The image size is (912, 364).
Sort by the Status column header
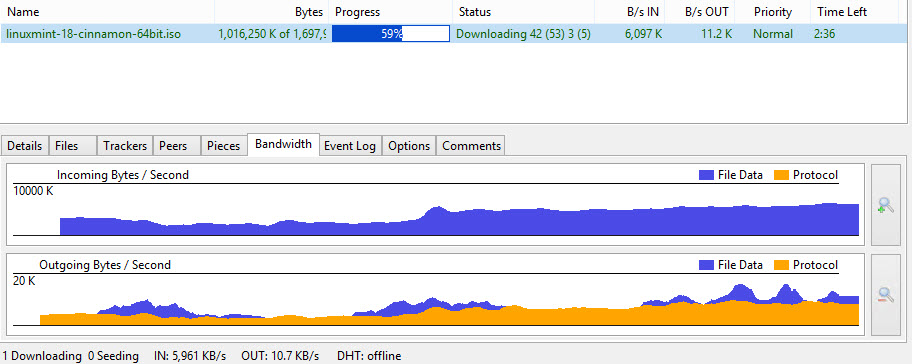click(x=523, y=12)
